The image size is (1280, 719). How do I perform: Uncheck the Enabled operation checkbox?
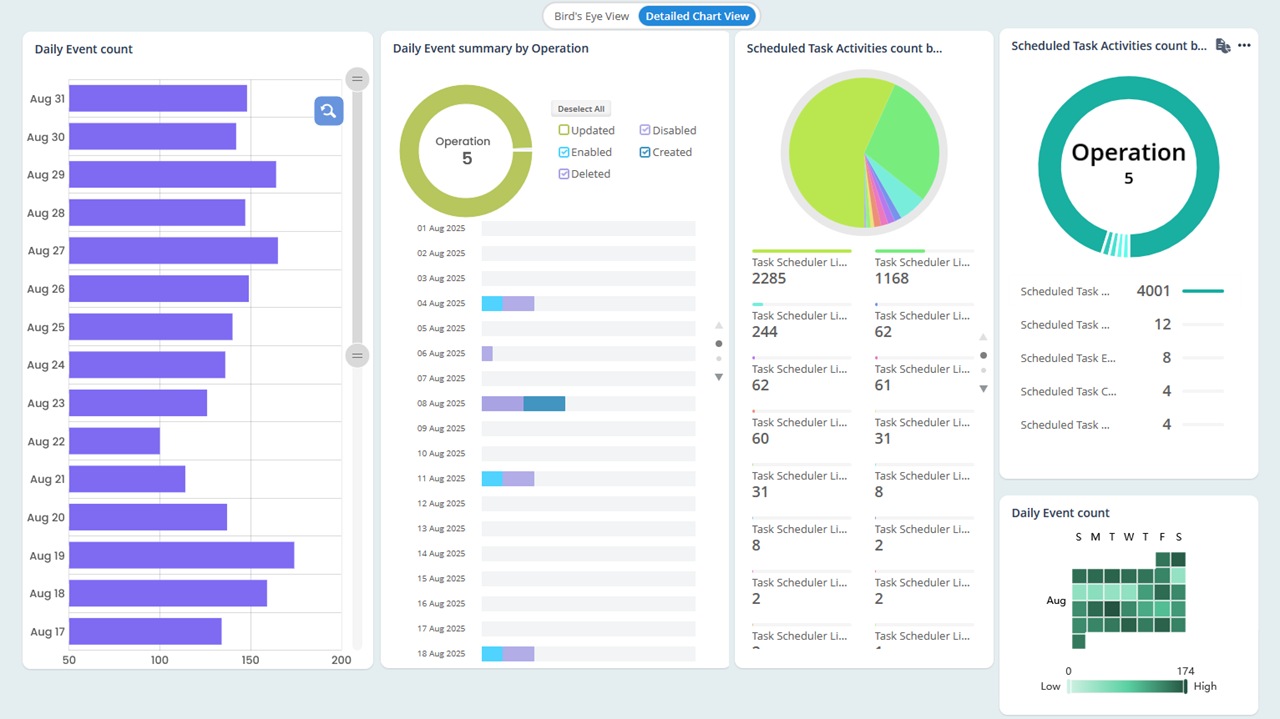(564, 152)
